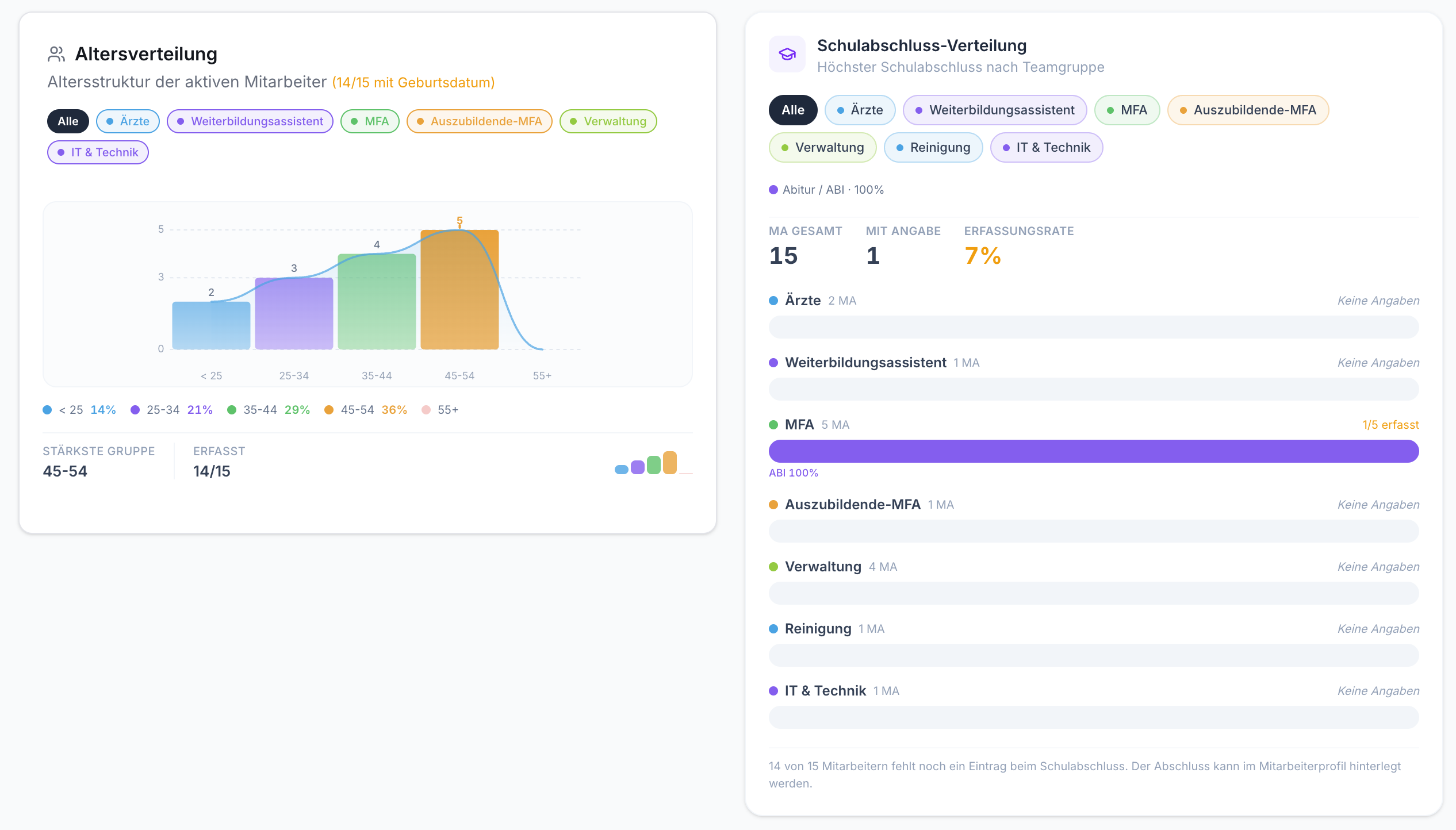Click the mini bar chart thumbnail
This screenshot has width=1456, height=830.
click(653, 463)
